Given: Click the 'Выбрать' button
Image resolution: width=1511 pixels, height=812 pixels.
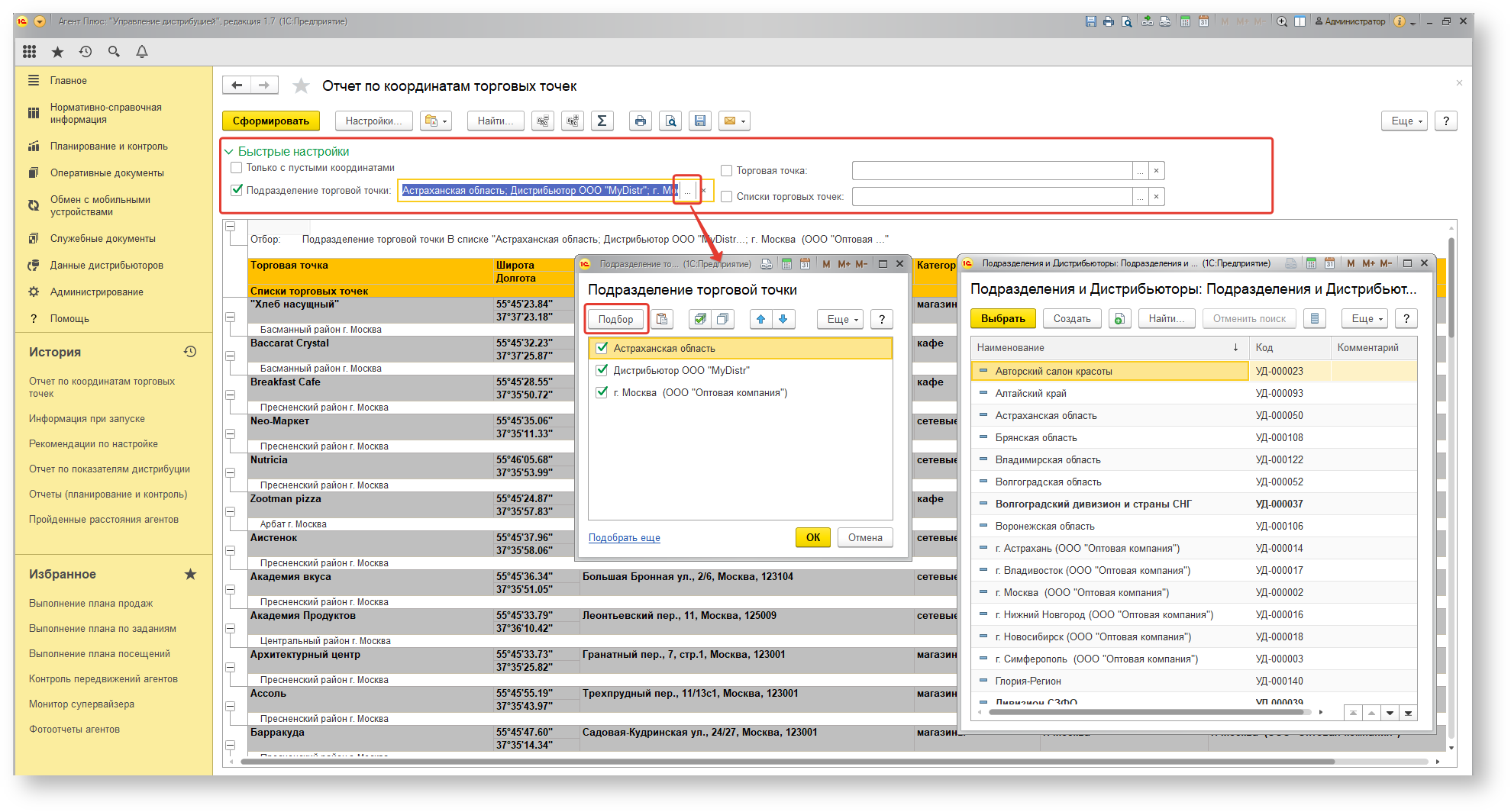Looking at the screenshot, I should click(1003, 318).
